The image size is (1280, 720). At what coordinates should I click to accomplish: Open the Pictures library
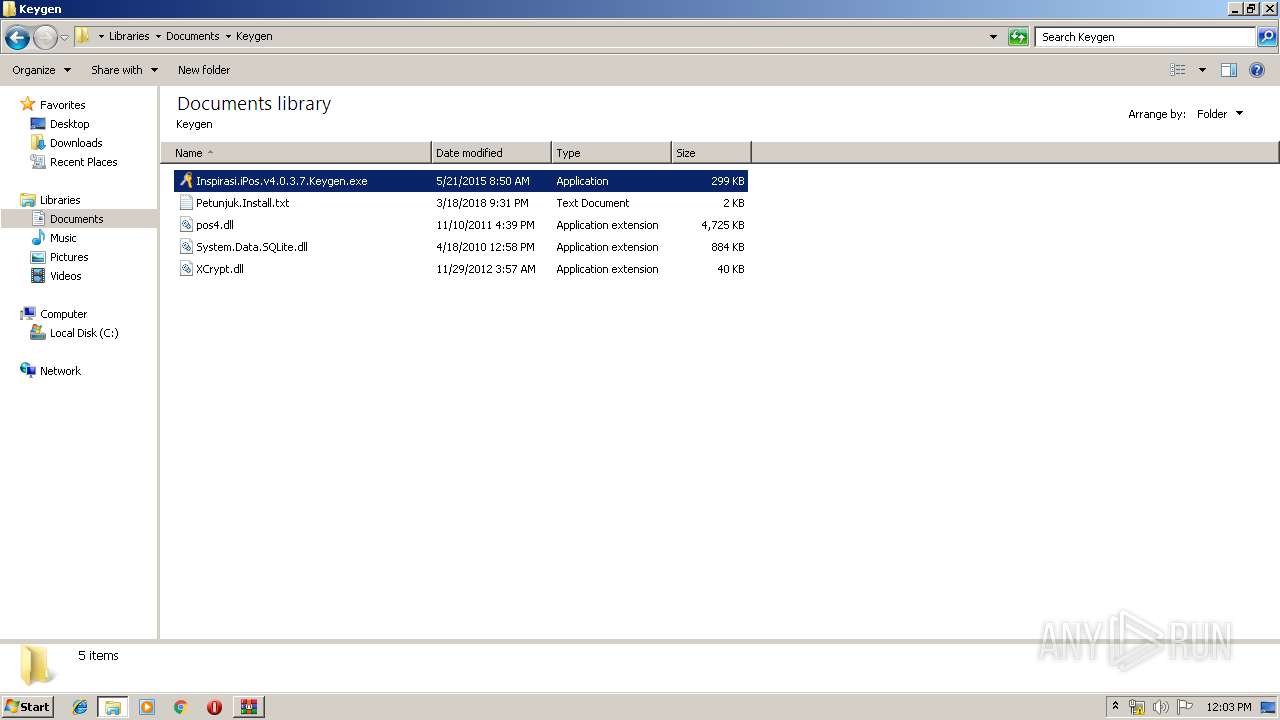pyautogui.click(x=69, y=257)
